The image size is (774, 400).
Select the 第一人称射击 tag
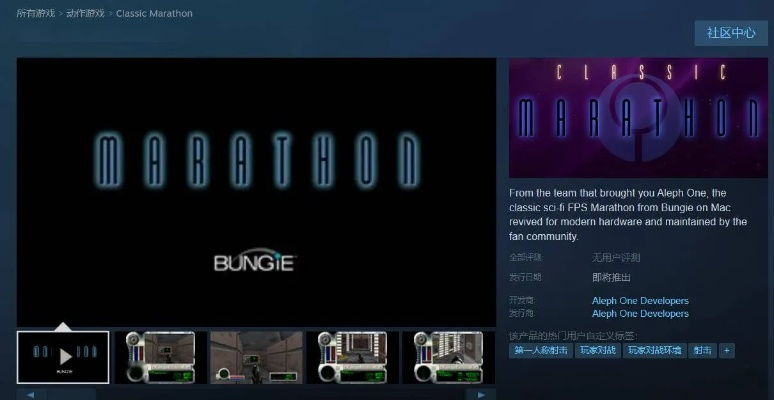[541, 351]
